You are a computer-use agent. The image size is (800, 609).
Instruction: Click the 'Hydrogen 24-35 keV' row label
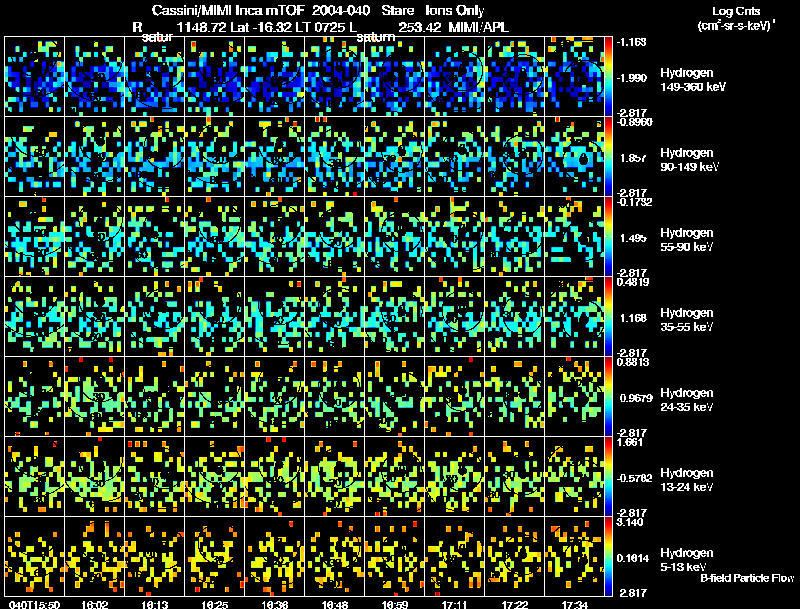(687, 400)
